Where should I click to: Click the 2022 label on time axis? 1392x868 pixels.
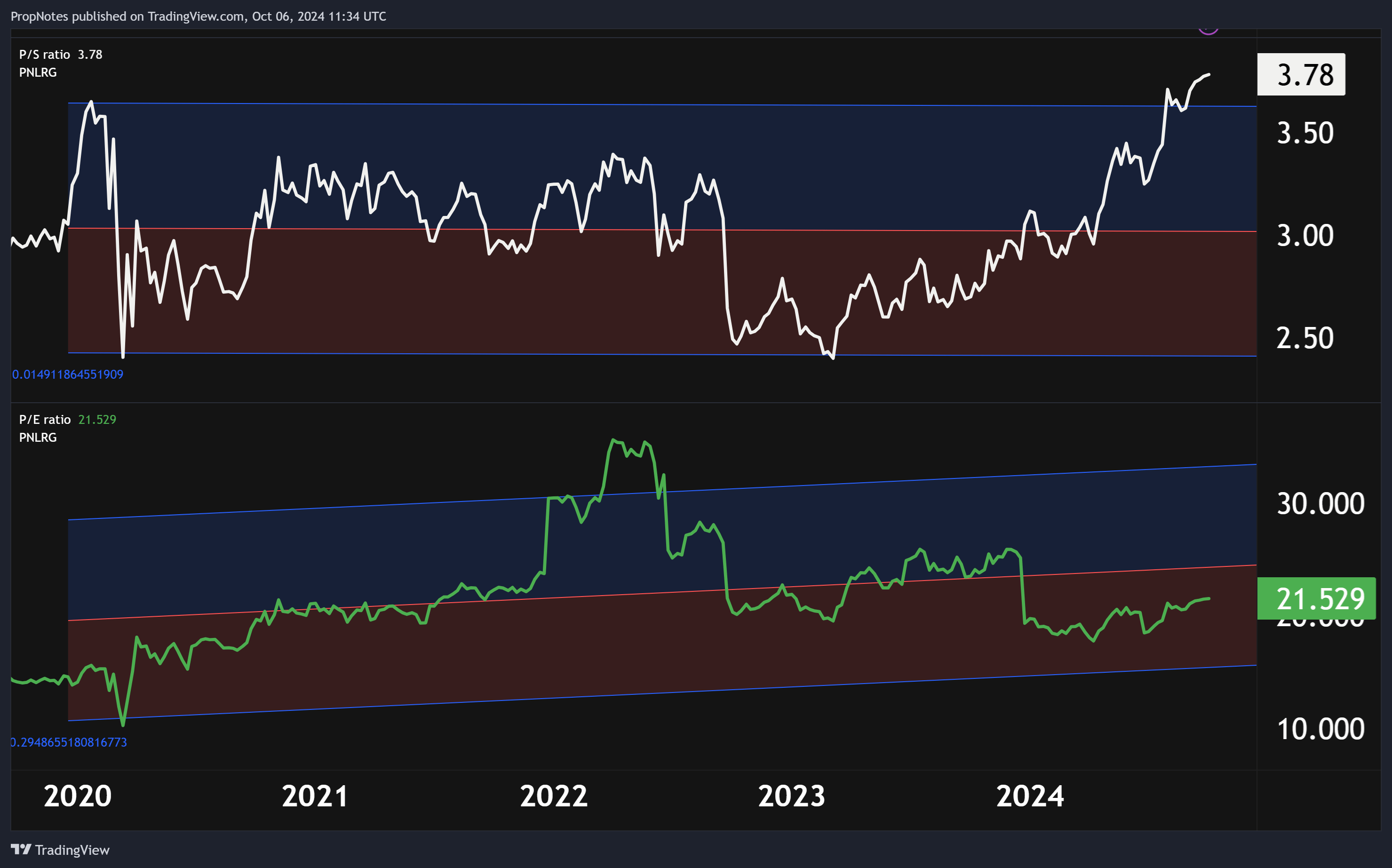pos(553,796)
